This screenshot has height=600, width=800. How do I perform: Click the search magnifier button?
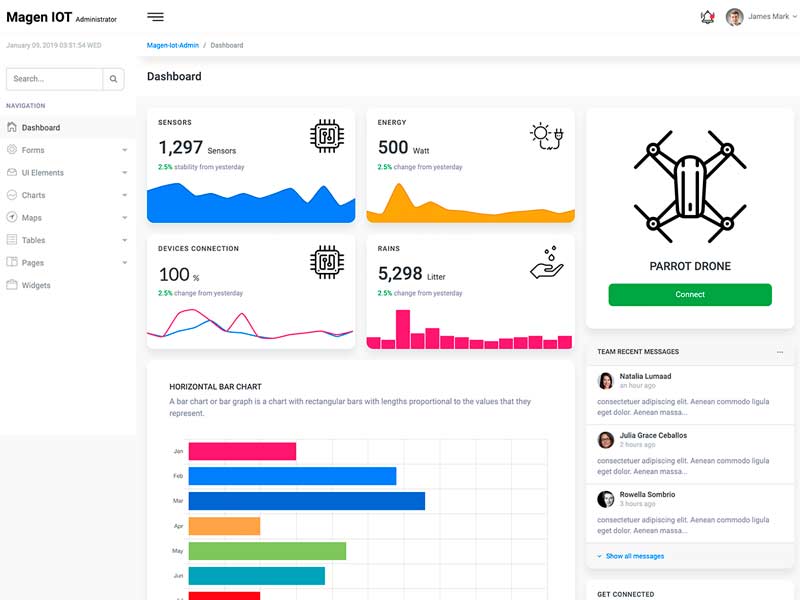coord(113,79)
